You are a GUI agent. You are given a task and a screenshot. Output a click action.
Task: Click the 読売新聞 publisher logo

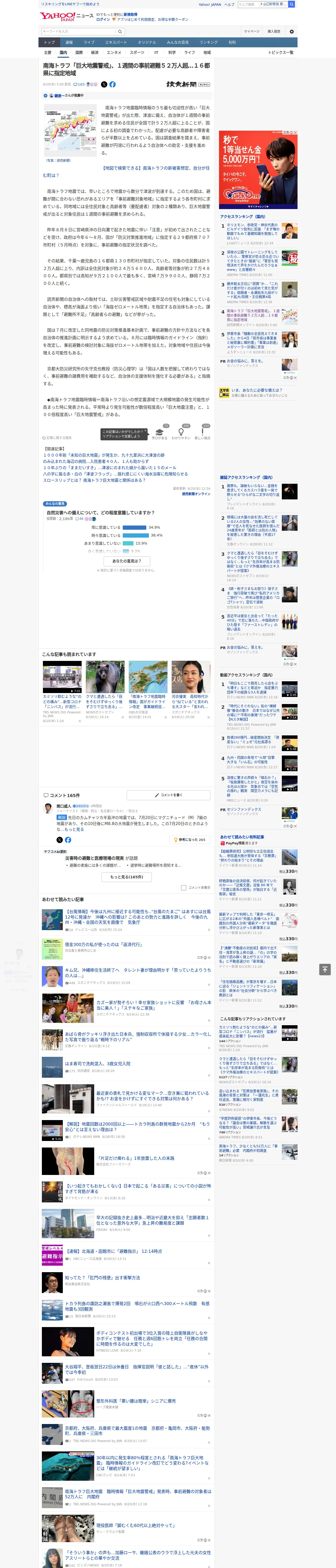coord(181,85)
